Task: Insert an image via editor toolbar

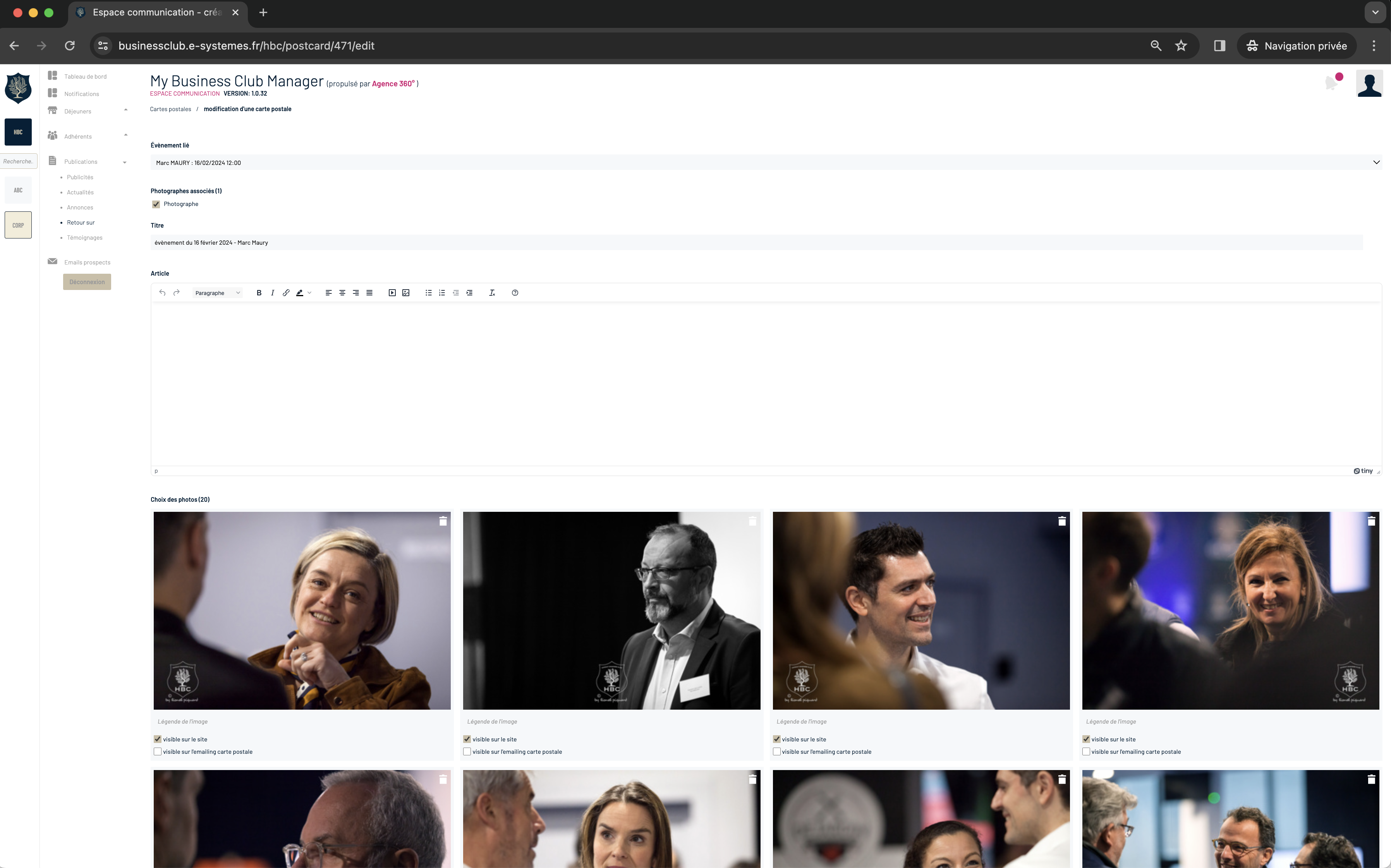Action: coord(406,293)
